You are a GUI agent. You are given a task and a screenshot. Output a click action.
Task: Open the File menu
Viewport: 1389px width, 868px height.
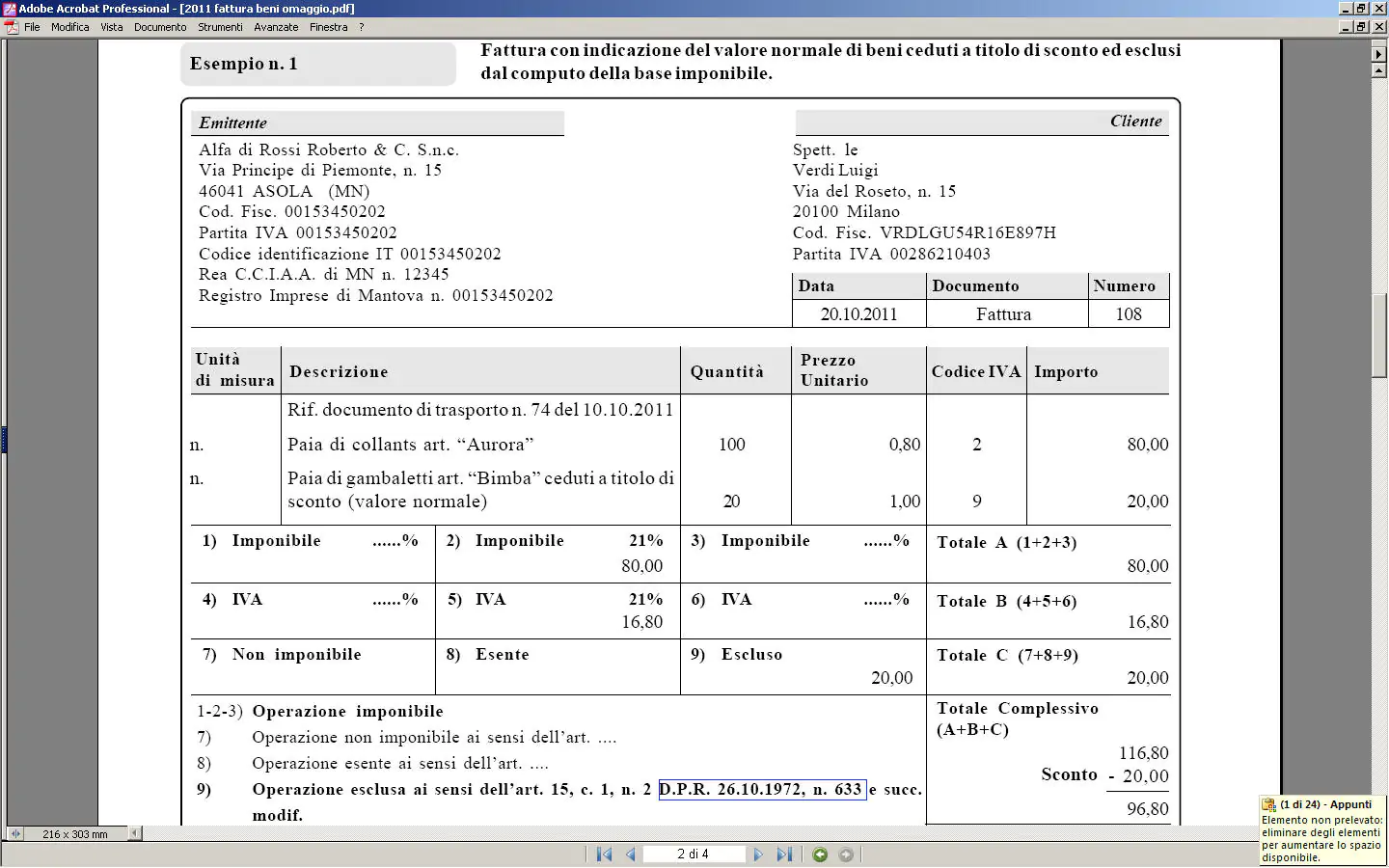(x=32, y=27)
